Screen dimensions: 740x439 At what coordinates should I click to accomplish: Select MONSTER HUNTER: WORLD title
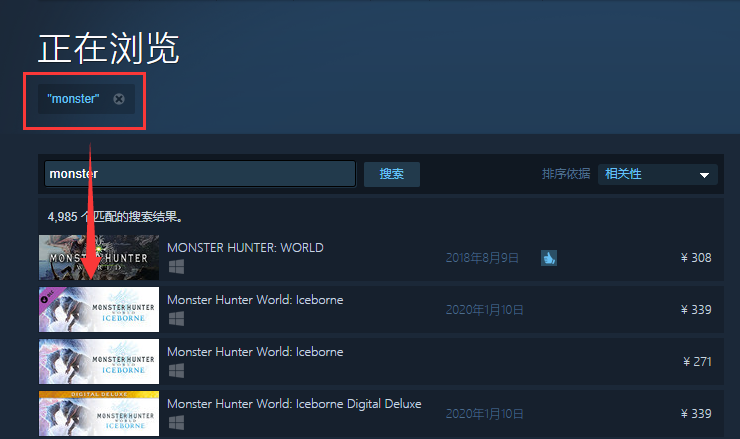coord(245,248)
